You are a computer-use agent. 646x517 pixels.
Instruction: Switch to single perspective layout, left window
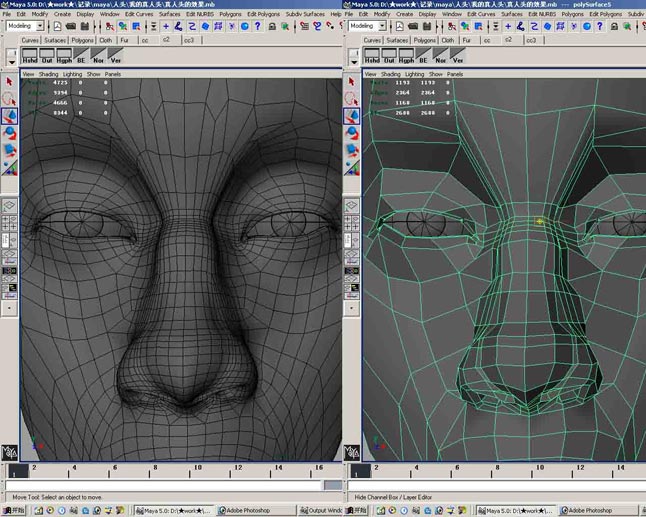9,205
